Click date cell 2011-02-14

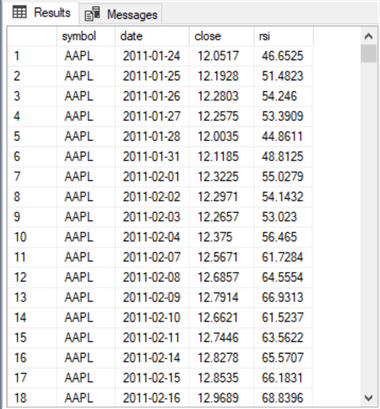152,357
